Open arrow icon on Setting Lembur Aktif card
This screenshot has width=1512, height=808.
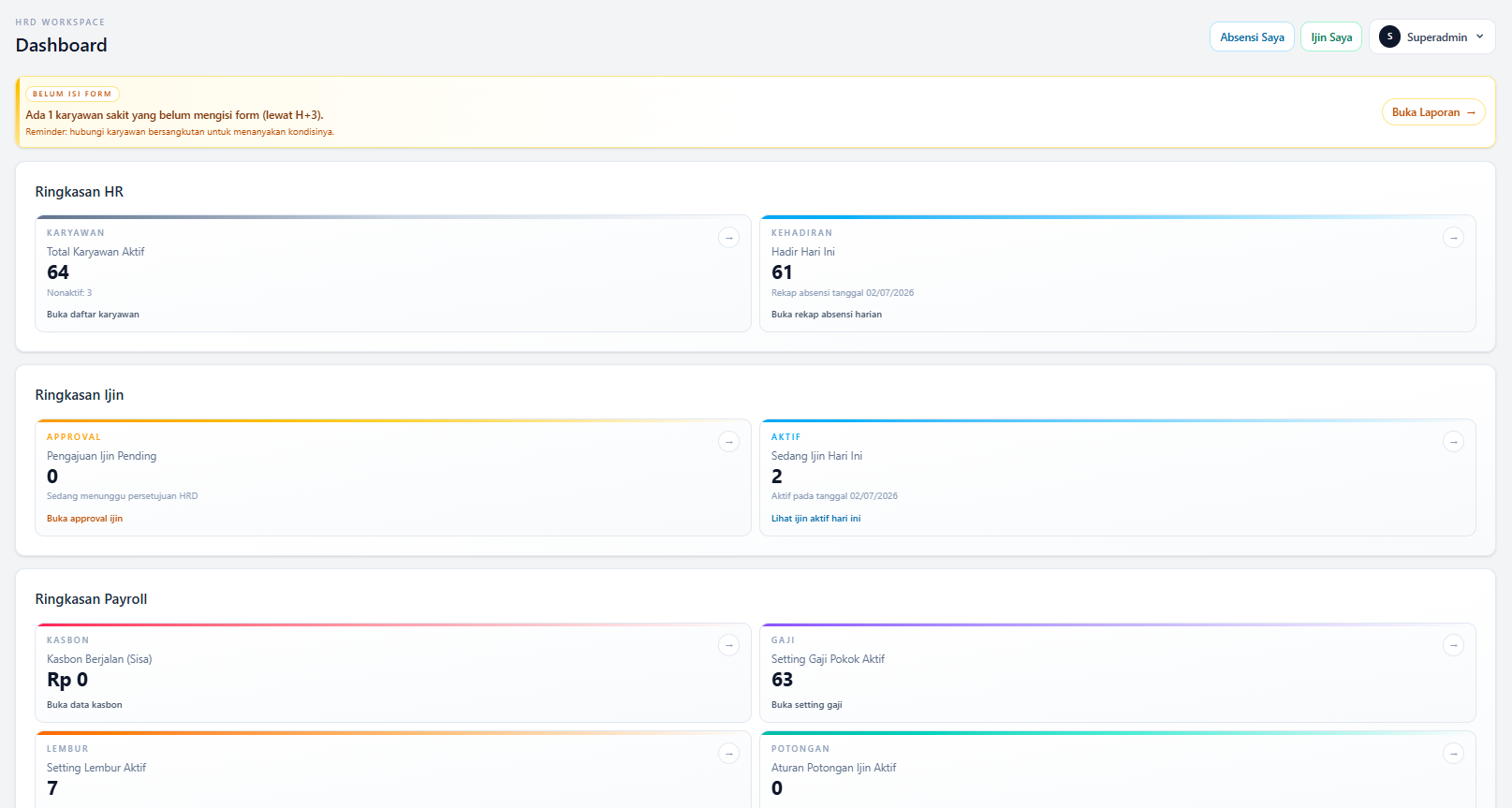point(728,754)
